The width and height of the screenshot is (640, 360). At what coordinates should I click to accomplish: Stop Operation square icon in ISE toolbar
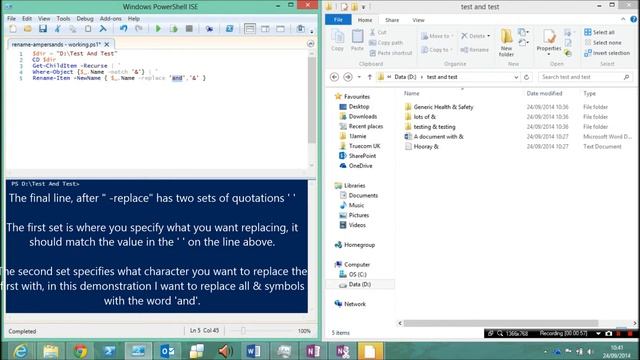(189, 29)
